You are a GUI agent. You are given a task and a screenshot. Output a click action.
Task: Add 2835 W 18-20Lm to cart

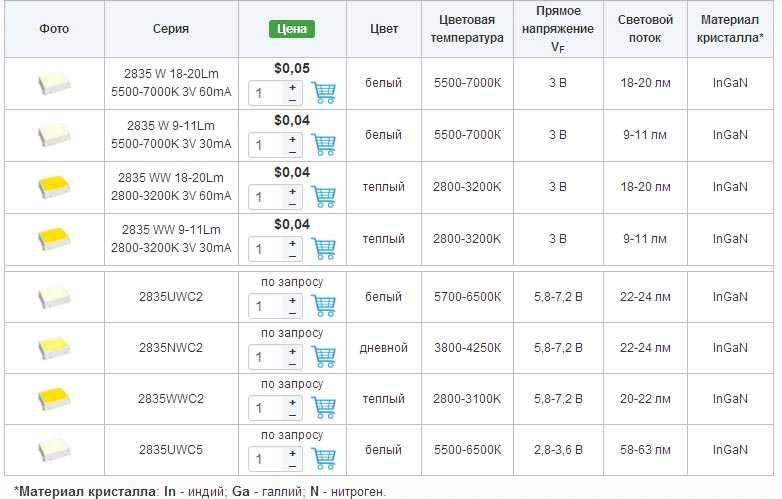pos(323,92)
